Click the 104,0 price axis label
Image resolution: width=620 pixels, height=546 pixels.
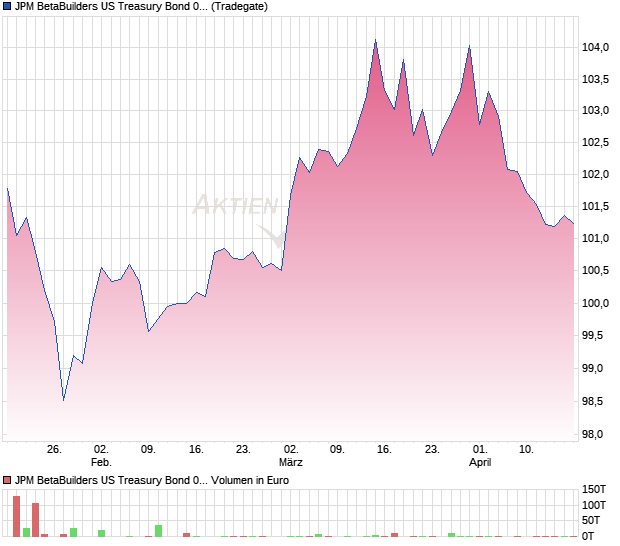click(595, 47)
